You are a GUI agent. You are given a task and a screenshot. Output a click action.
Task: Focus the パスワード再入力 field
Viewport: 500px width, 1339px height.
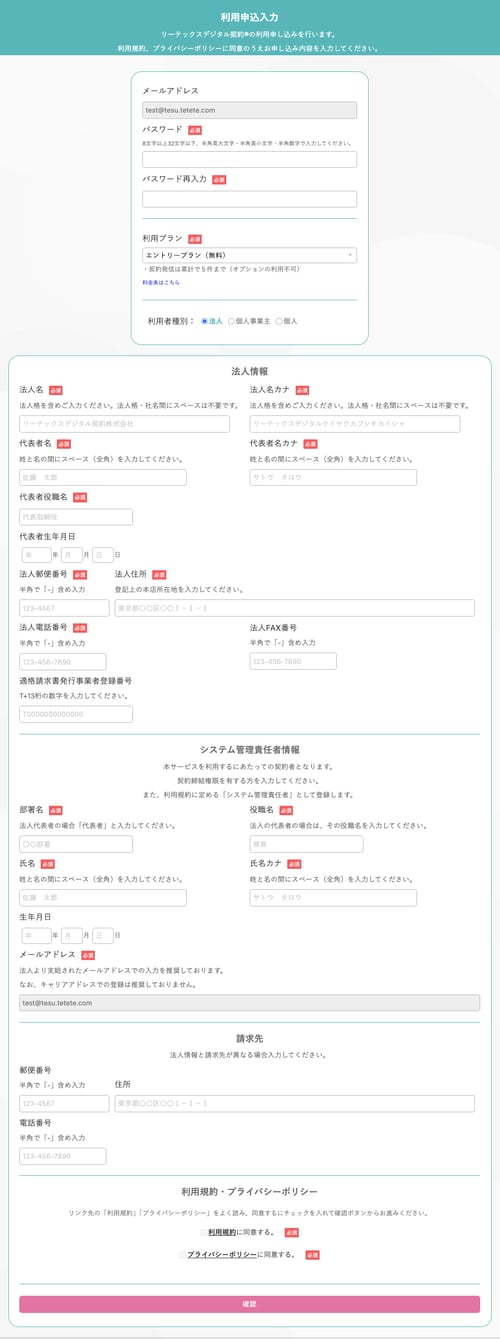tap(250, 198)
